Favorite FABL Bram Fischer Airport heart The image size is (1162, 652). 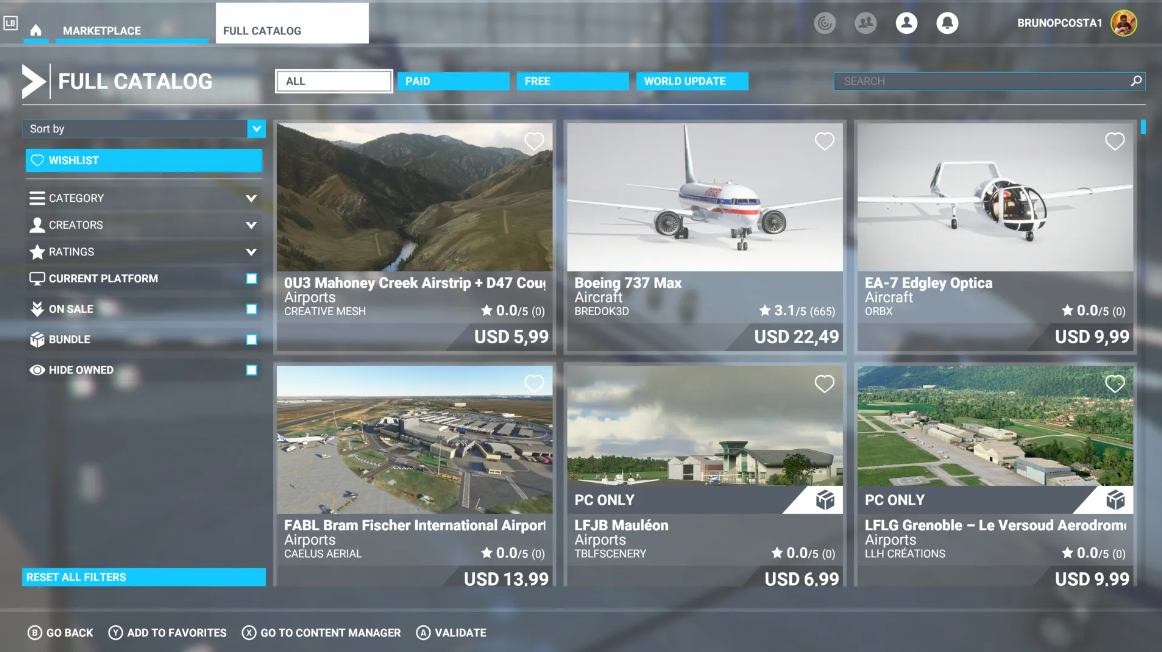coord(534,383)
